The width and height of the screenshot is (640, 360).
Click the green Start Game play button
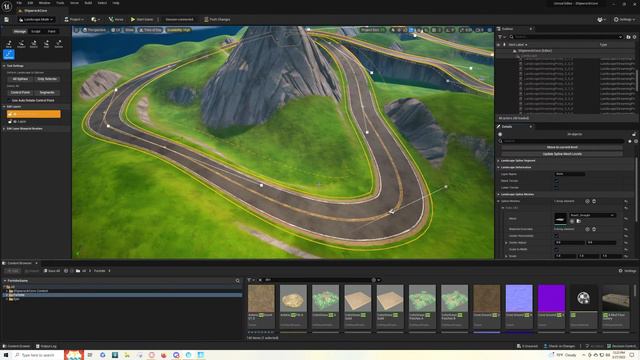pos(142,20)
